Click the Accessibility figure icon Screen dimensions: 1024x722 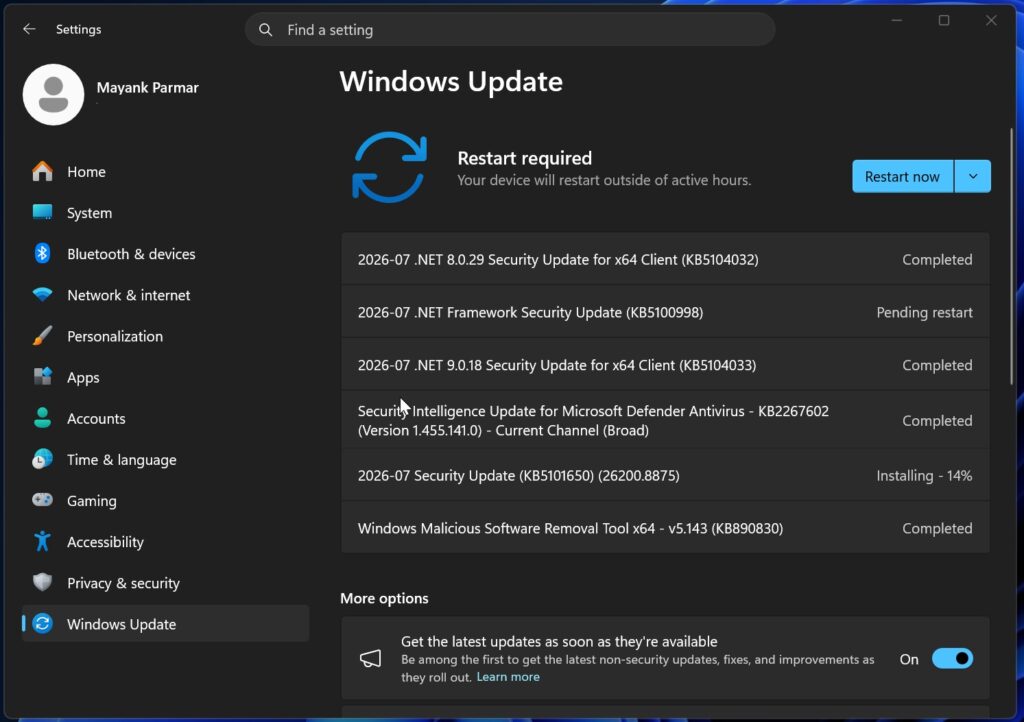pos(42,541)
